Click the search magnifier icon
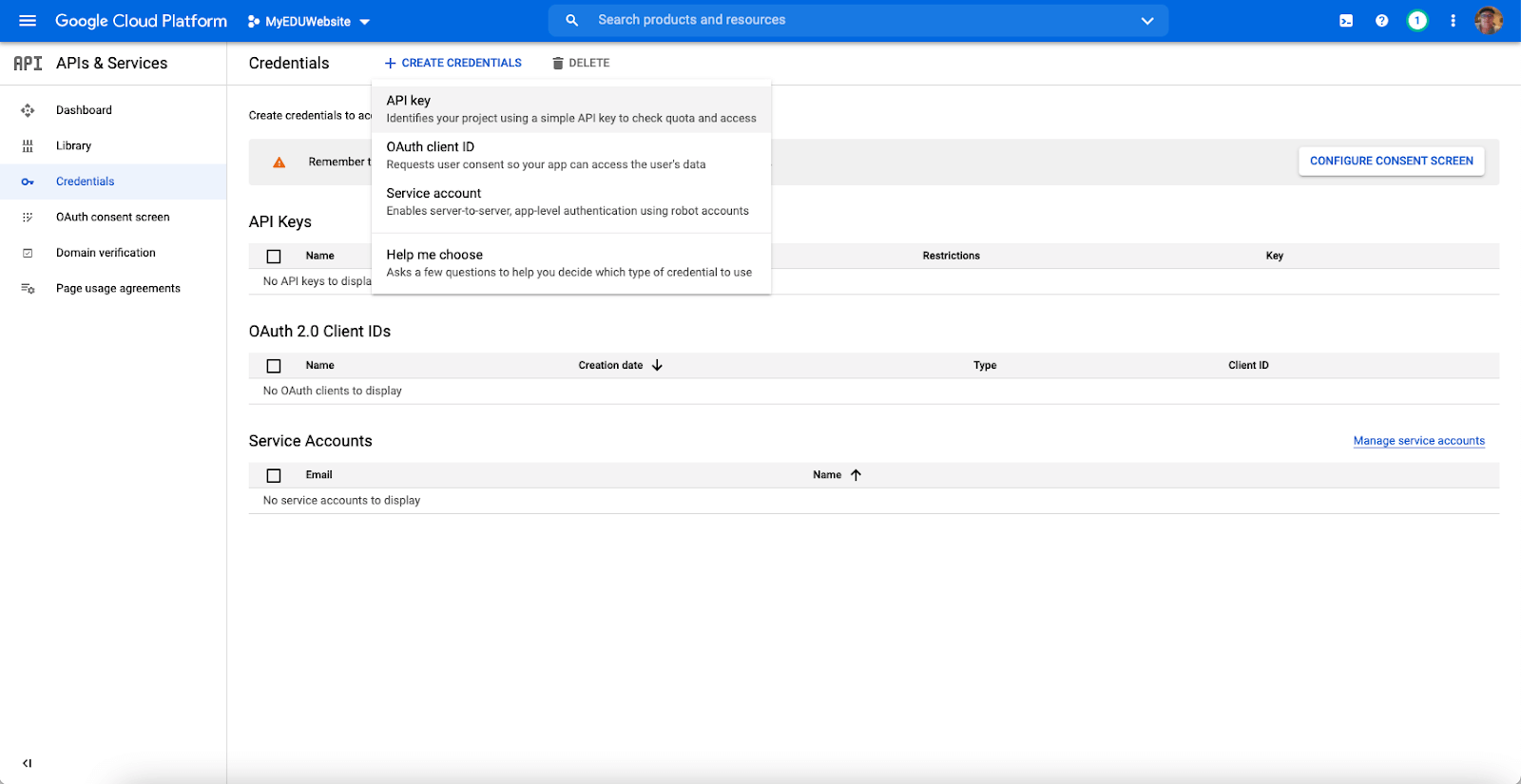1521x784 pixels. [572, 20]
